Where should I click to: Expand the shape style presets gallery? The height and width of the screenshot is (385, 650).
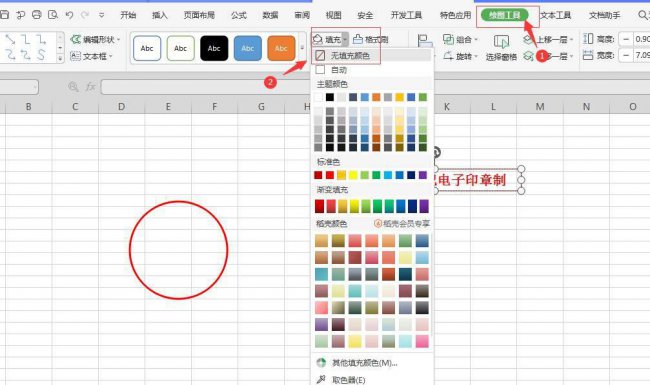pyautogui.click(x=302, y=48)
